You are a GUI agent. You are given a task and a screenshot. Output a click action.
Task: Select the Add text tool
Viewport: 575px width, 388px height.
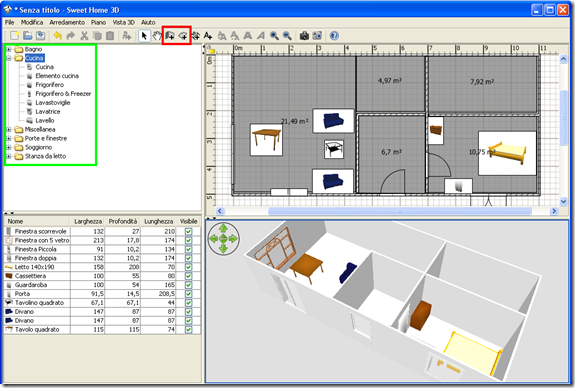point(208,36)
